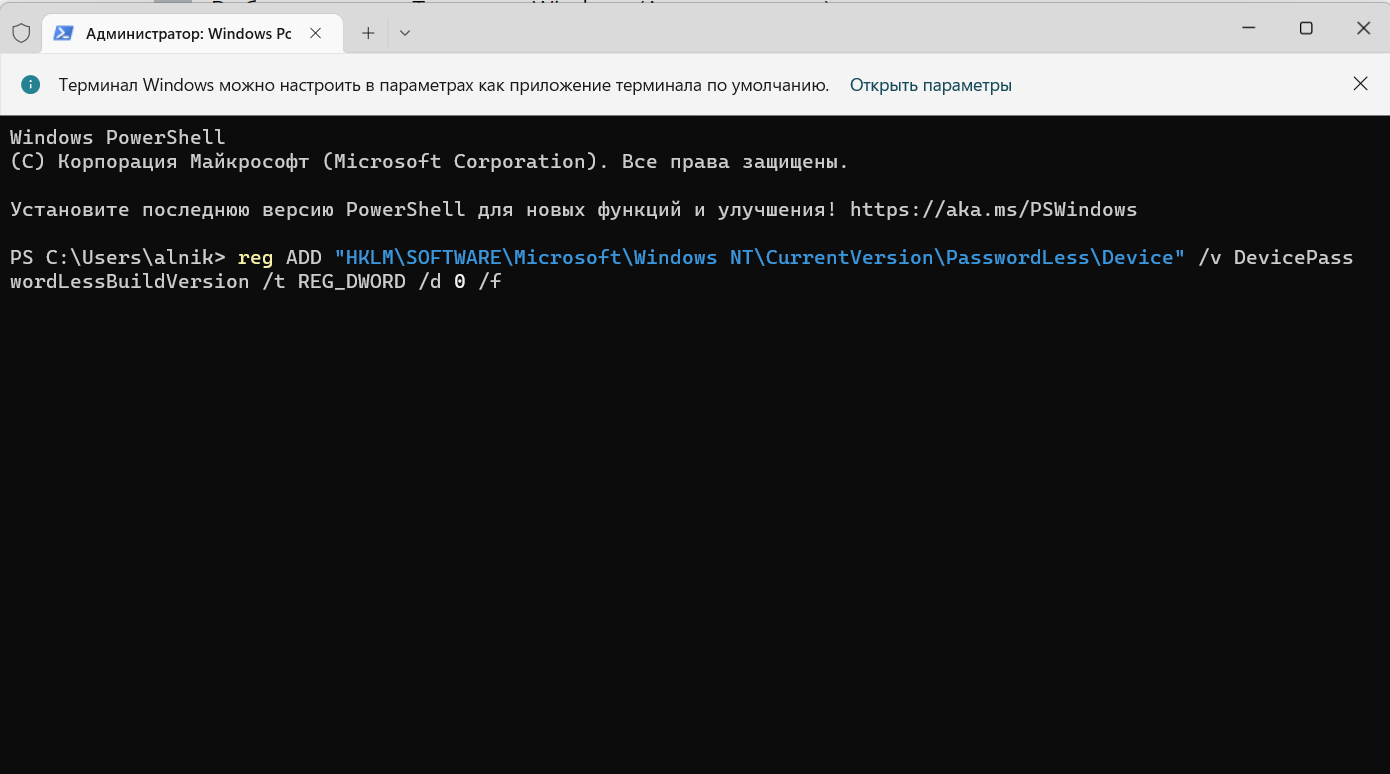Click 'wordLessBuildVersion' on the second command line
This screenshot has height=774, width=1390.
coord(130,282)
